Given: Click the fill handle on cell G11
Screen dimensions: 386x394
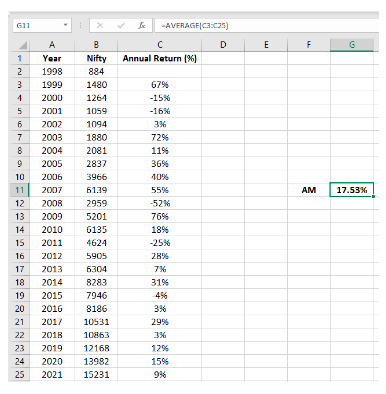Looking at the screenshot, I should (373, 196).
